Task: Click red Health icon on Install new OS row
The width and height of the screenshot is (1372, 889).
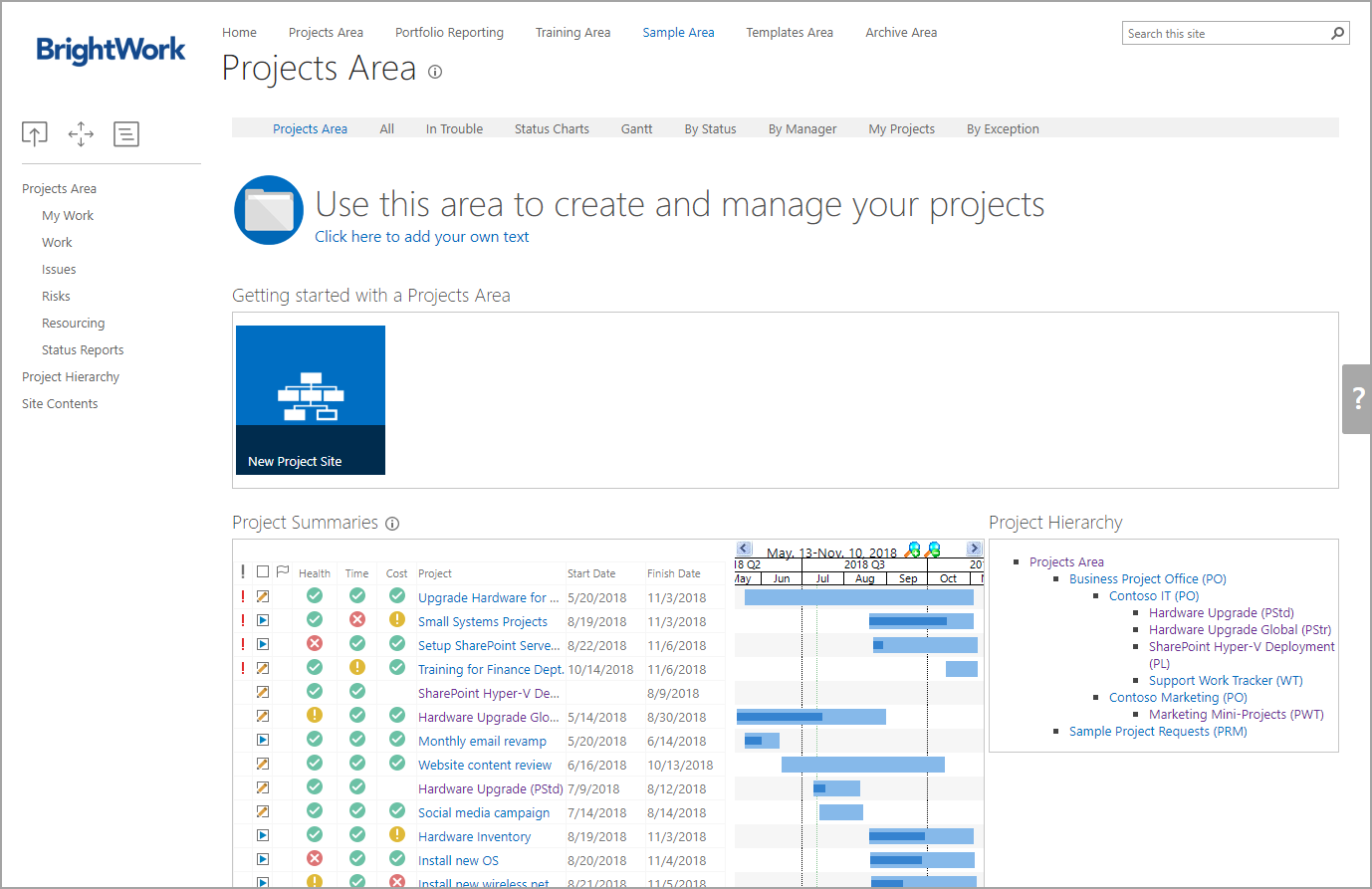Action: pyautogui.click(x=315, y=858)
